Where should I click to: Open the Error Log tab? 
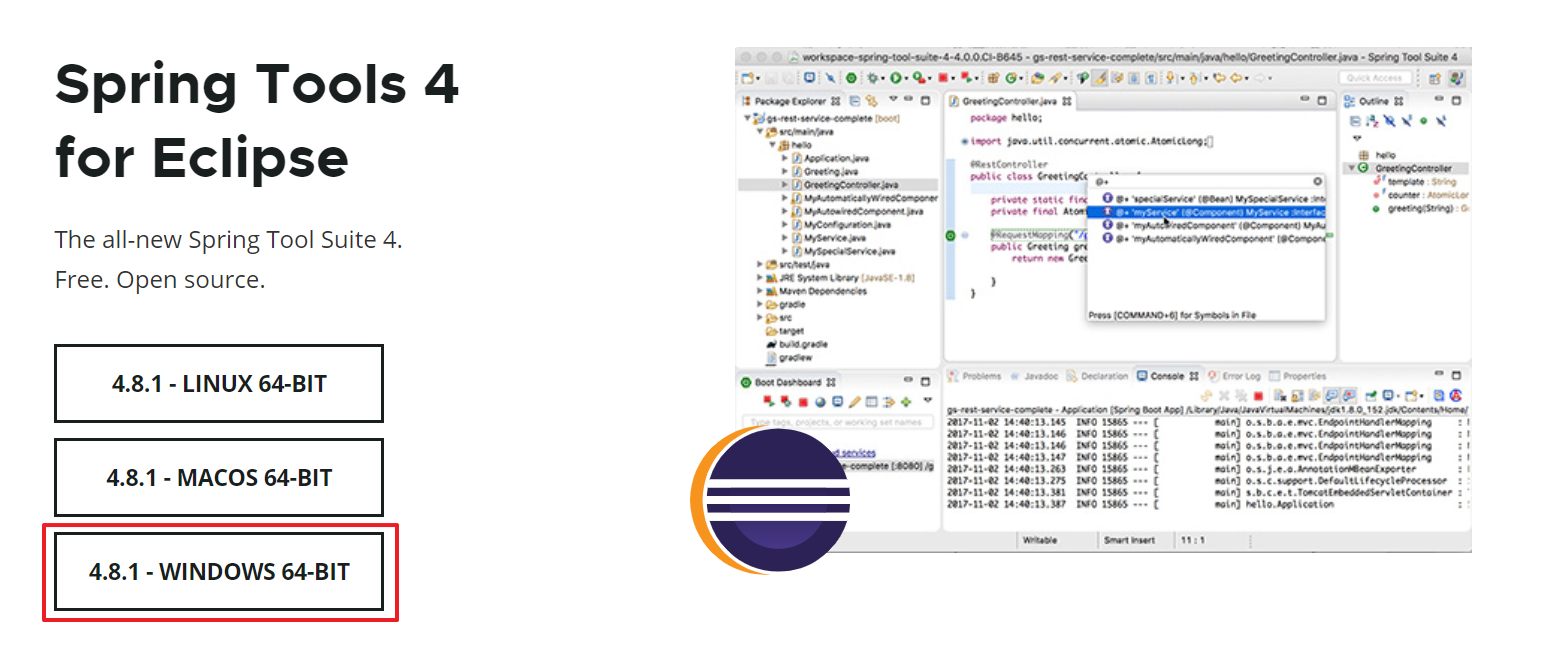pyautogui.click(x=1235, y=376)
